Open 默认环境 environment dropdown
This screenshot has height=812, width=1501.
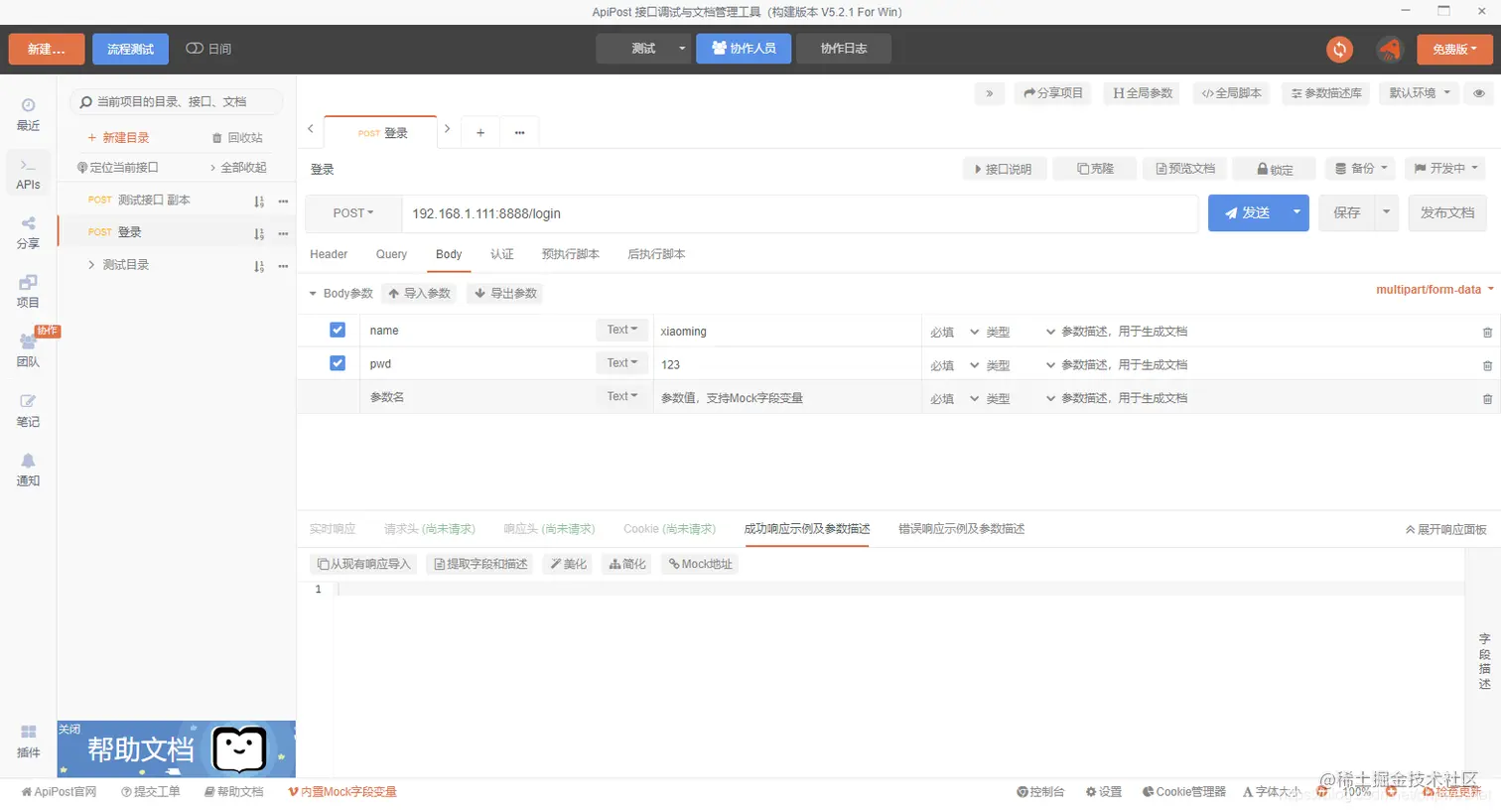coord(1420,93)
